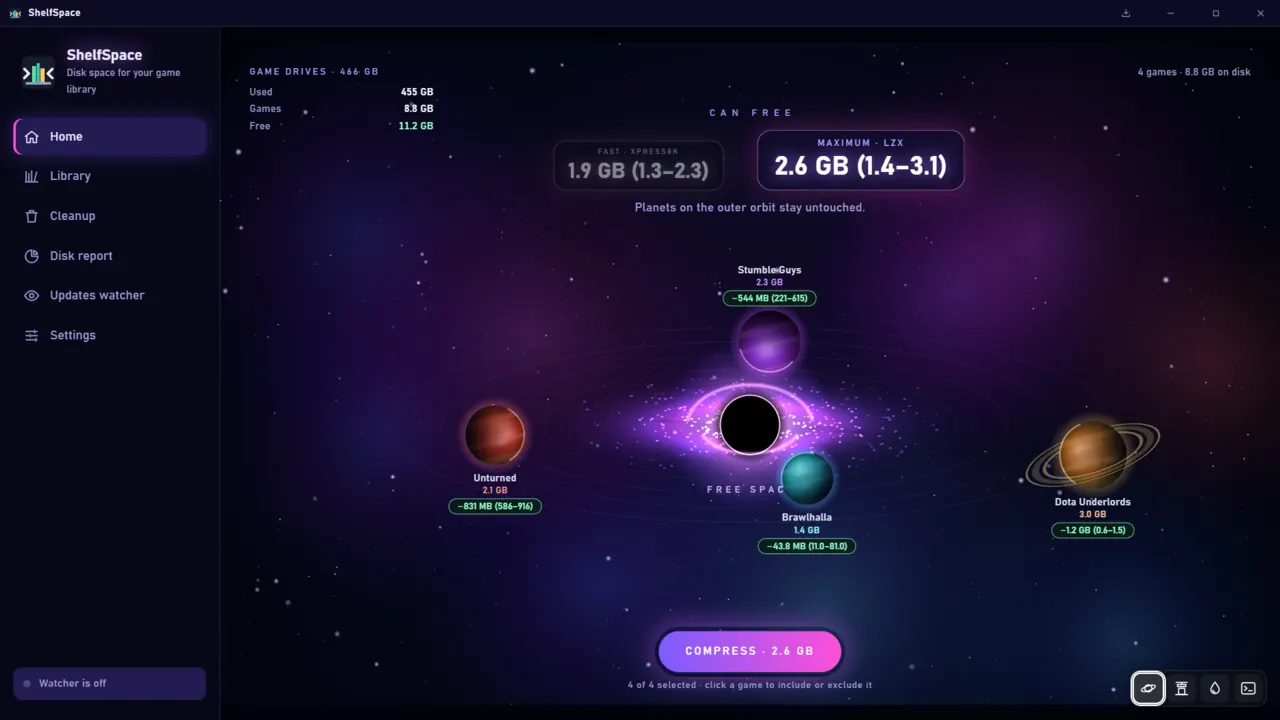Click the Brawlhalla -43.8 MB badge

[x=807, y=546]
